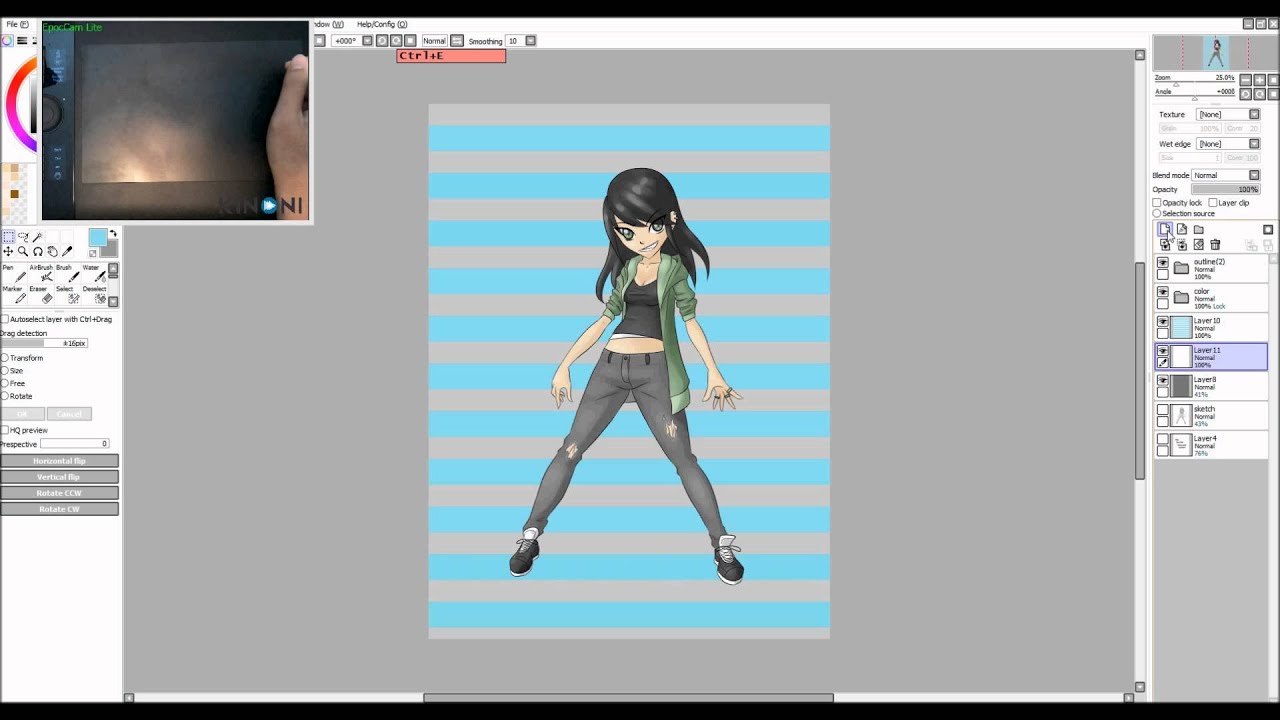Enable Autoselect layer with Ctrl+Drag

click(x=5, y=319)
